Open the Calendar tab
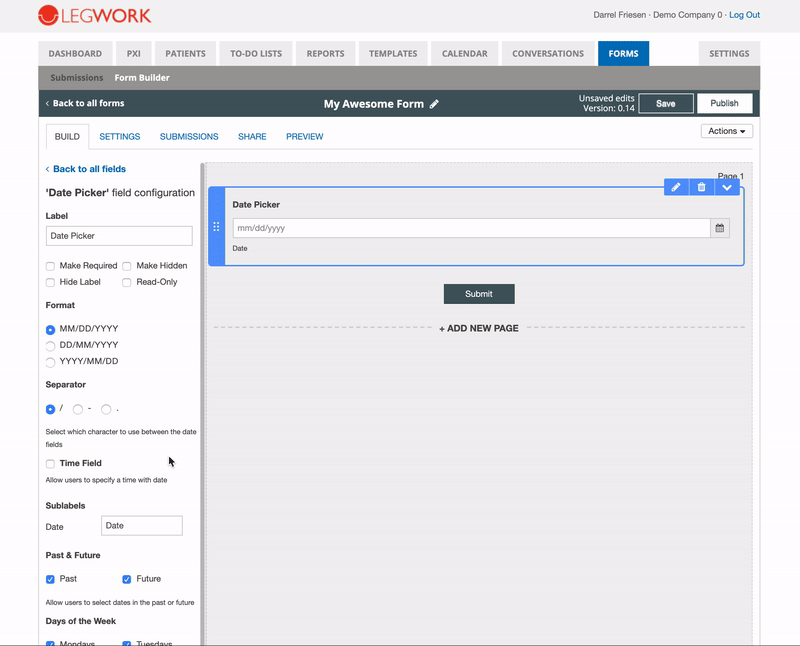Image resolution: width=800 pixels, height=646 pixels. click(x=464, y=54)
